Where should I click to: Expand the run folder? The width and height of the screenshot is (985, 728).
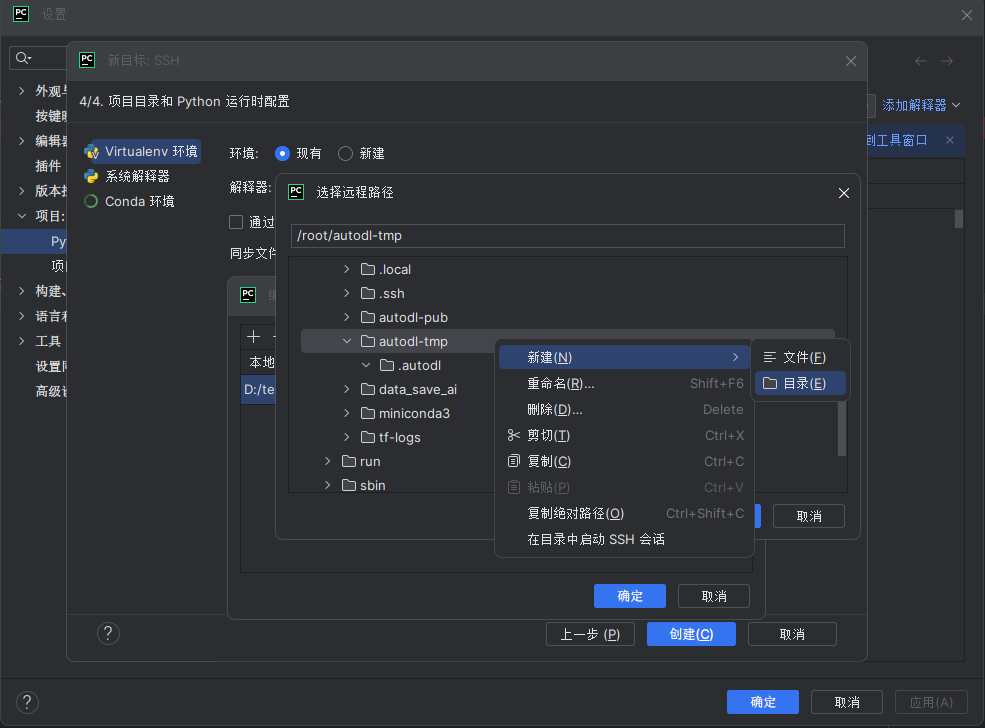[x=328, y=461]
